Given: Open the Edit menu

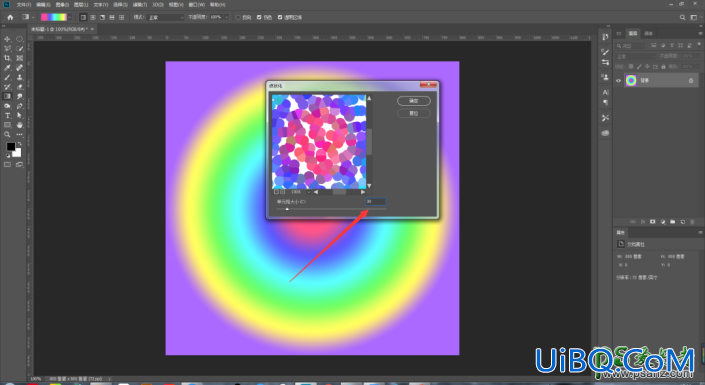Looking at the screenshot, I should click(43, 4).
